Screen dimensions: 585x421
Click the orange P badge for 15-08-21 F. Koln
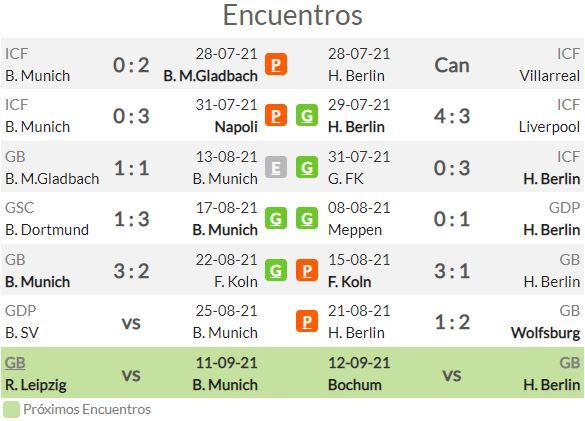(307, 270)
